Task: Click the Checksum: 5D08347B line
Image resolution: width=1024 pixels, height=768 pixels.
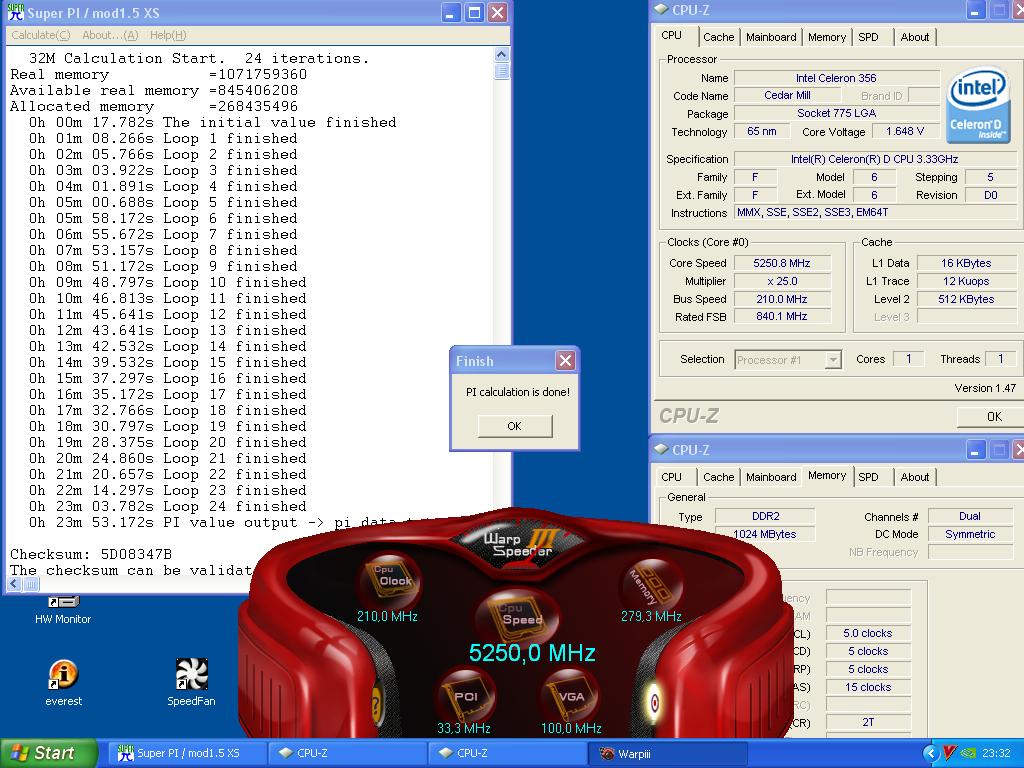Action: point(91,554)
